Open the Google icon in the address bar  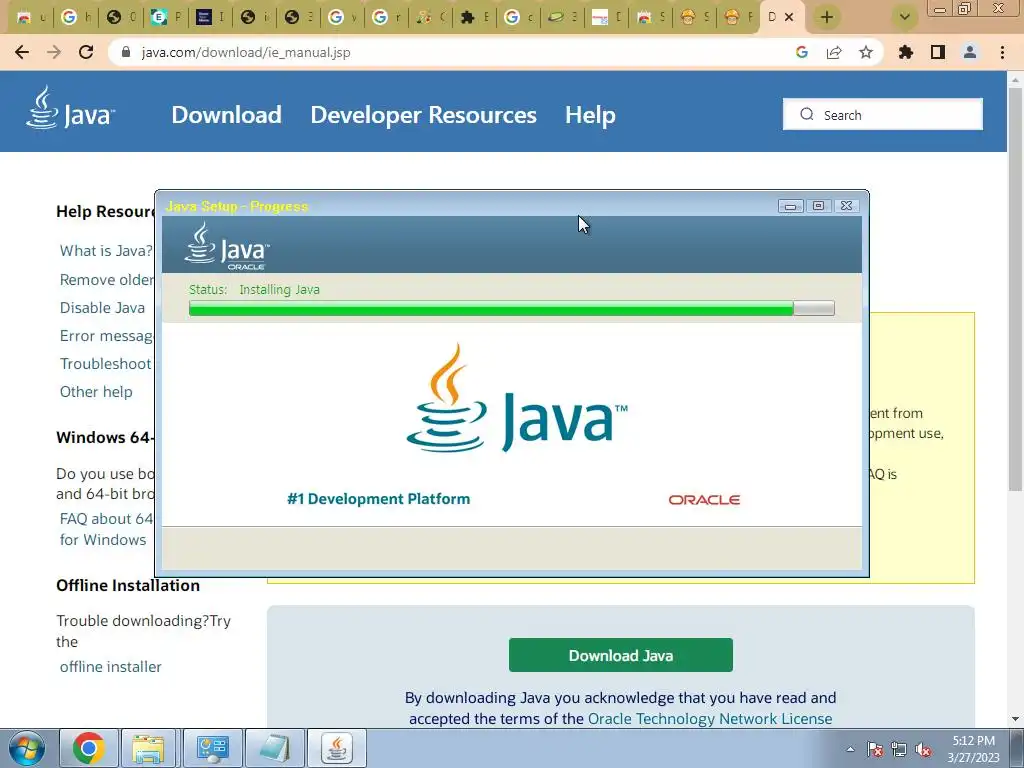point(802,52)
